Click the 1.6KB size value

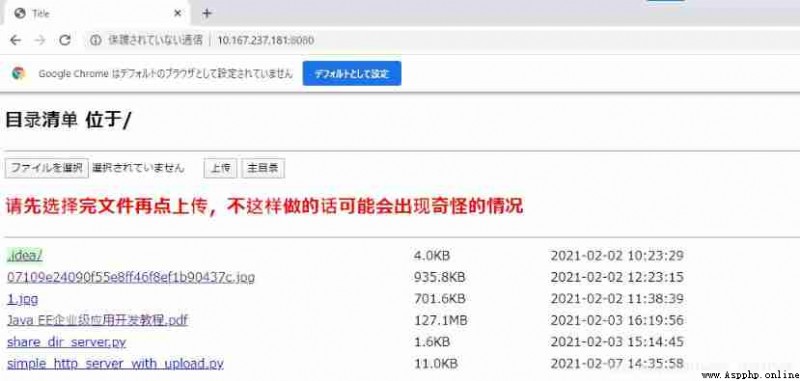pos(432,342)
